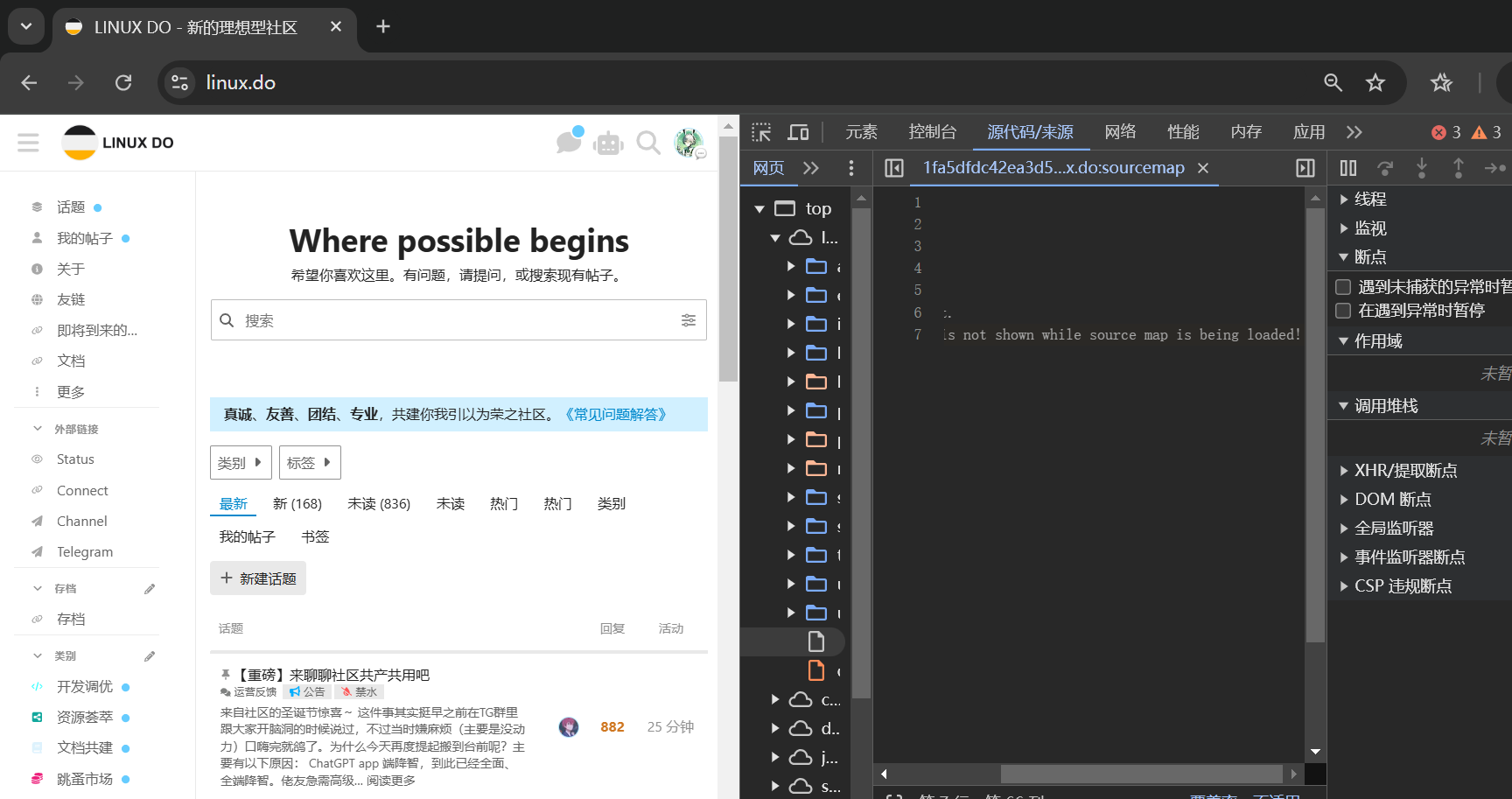Click the step over debugger button
The width and height of the screenshot is (1512, 799).
1385,168
